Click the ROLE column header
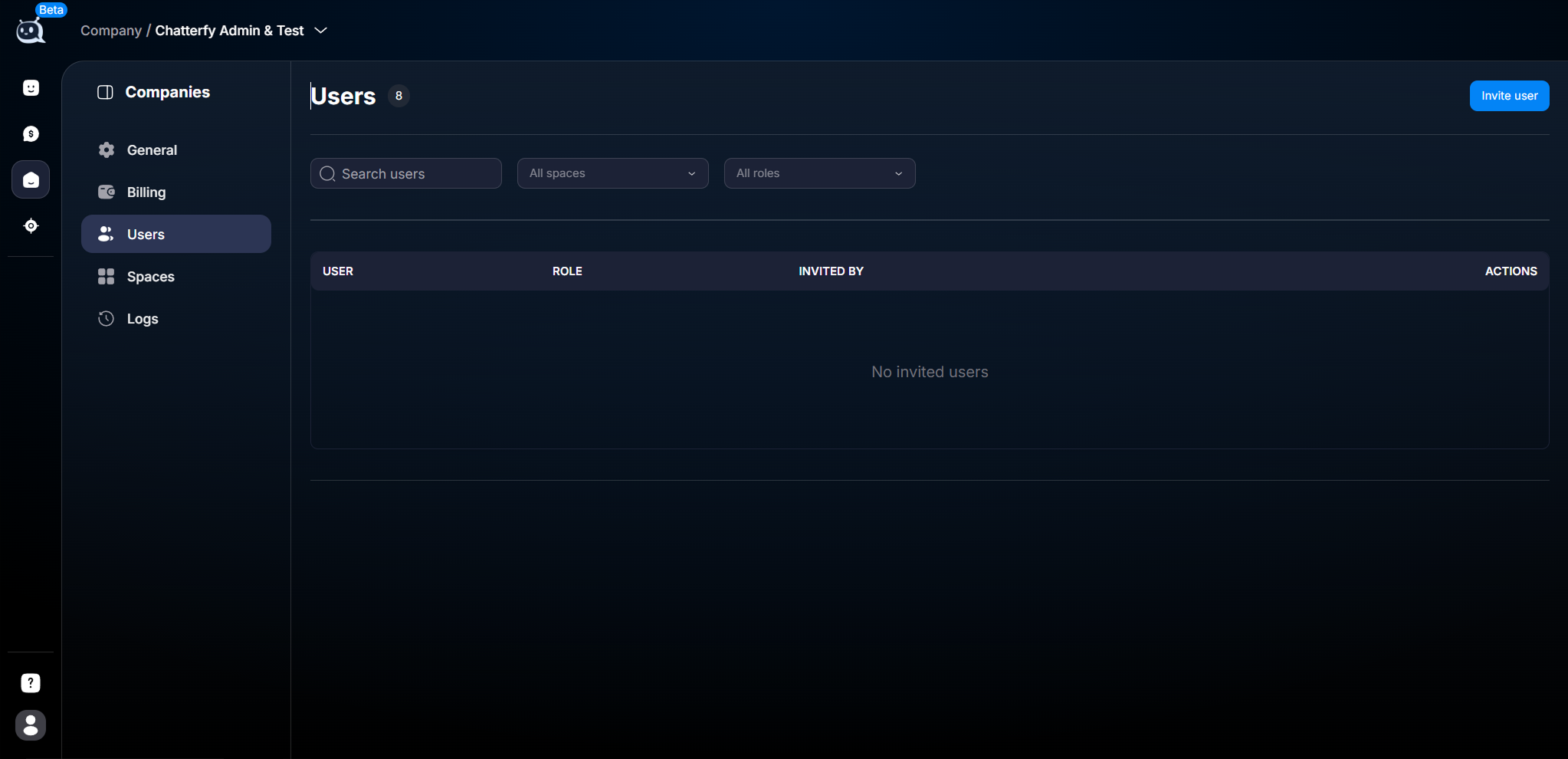1568x759 pixels. tap(567, 271)
